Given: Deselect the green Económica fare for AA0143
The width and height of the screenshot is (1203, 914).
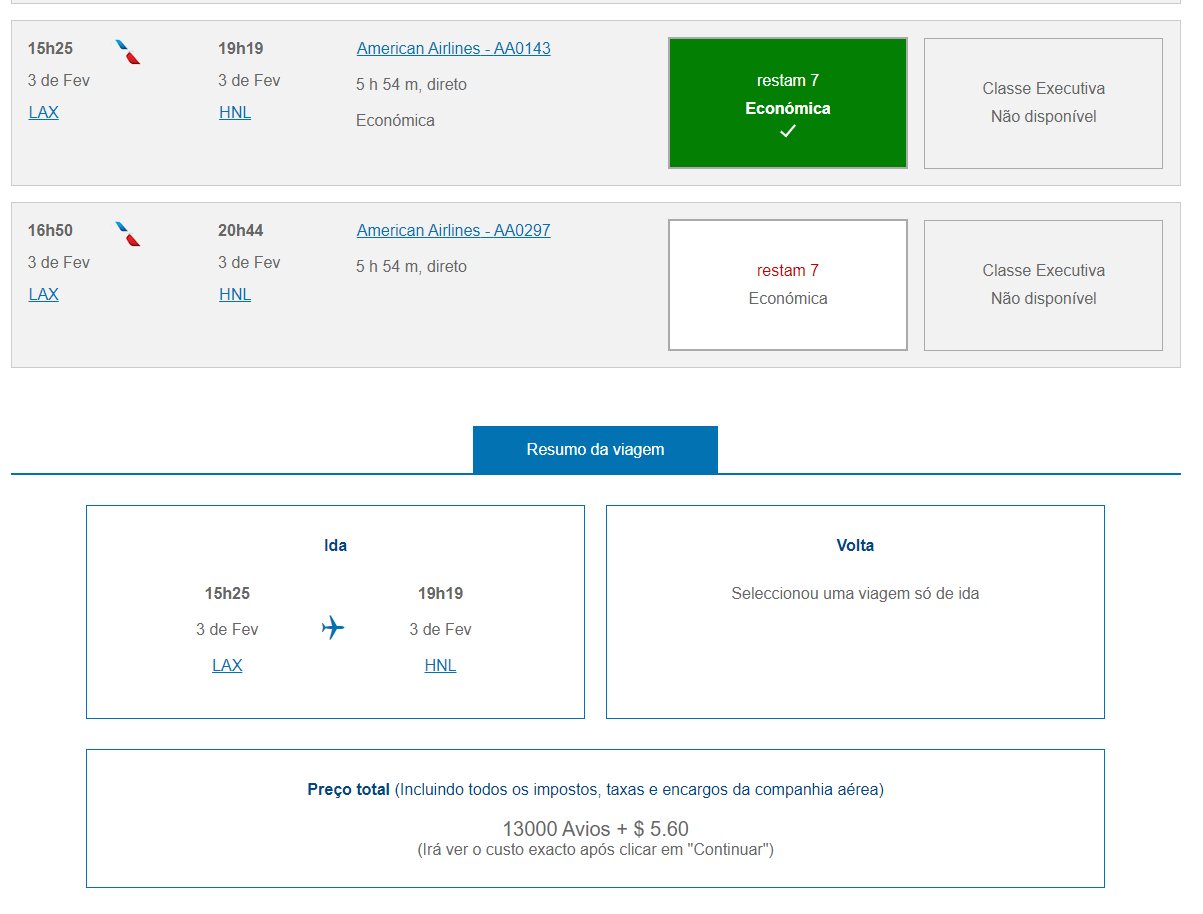Looking at the screenshot, I should click(x=788, y=103).
